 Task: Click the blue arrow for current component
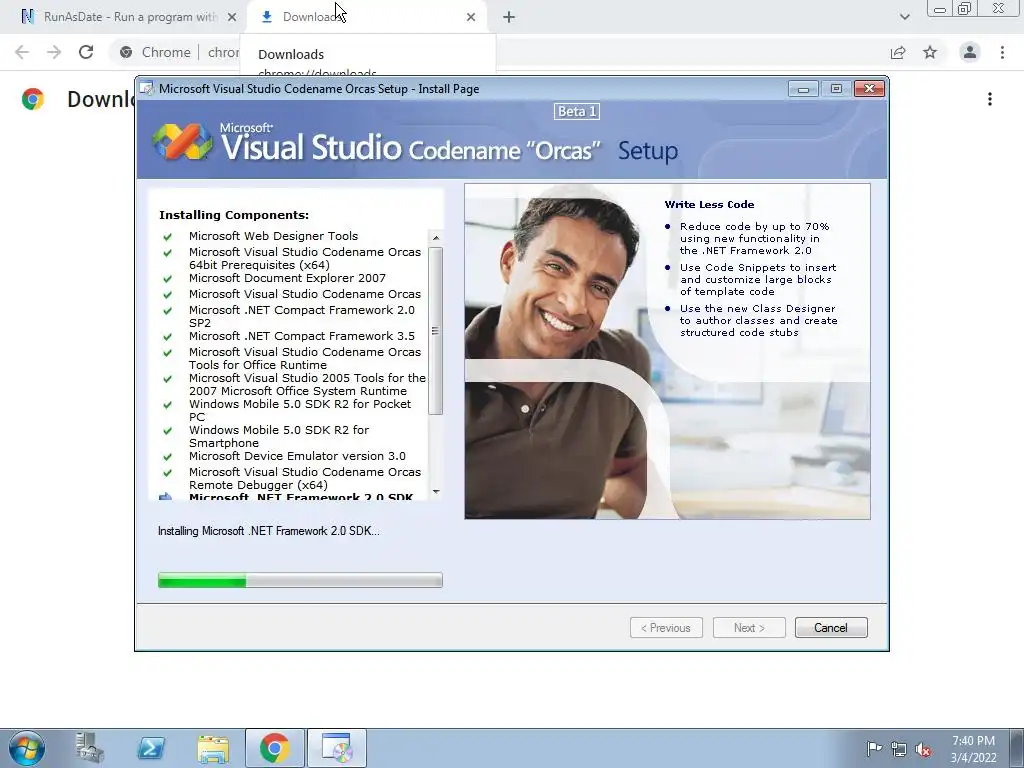[166, 496]
